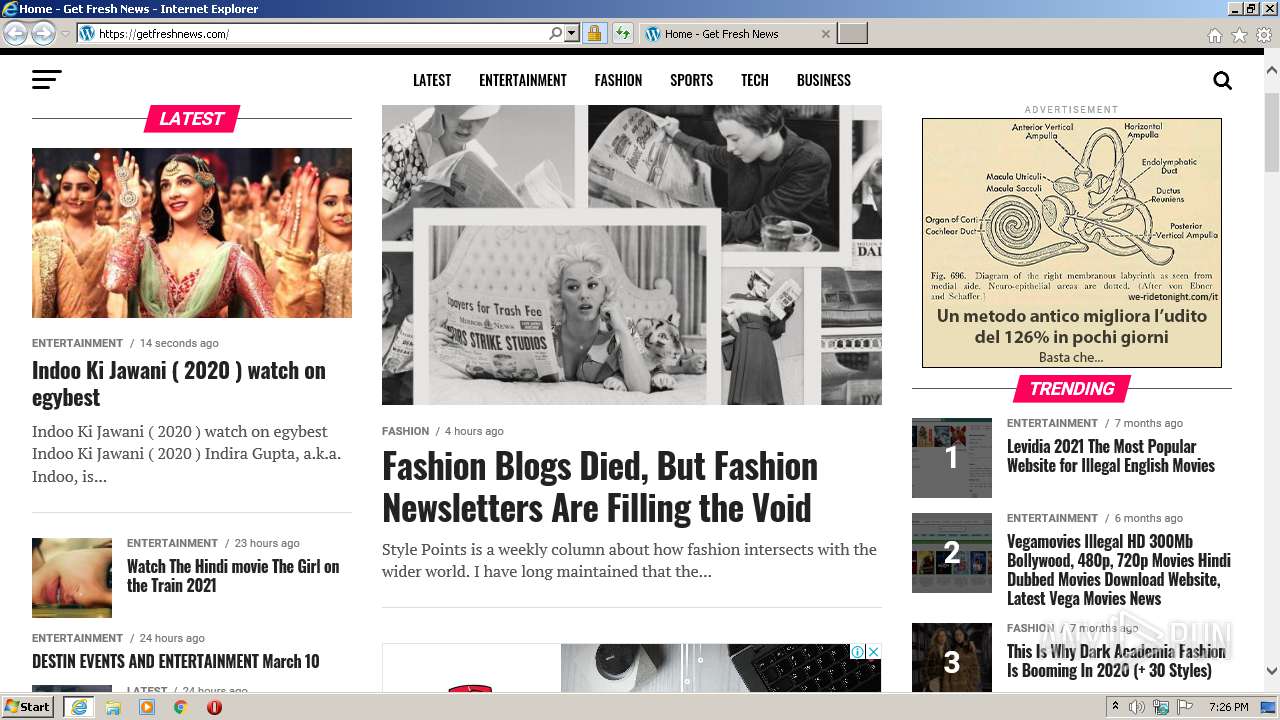Open DESTIN EVENTS AND ENTERTAINMENT article
The image size is (1280, 720).
point(176,661)
